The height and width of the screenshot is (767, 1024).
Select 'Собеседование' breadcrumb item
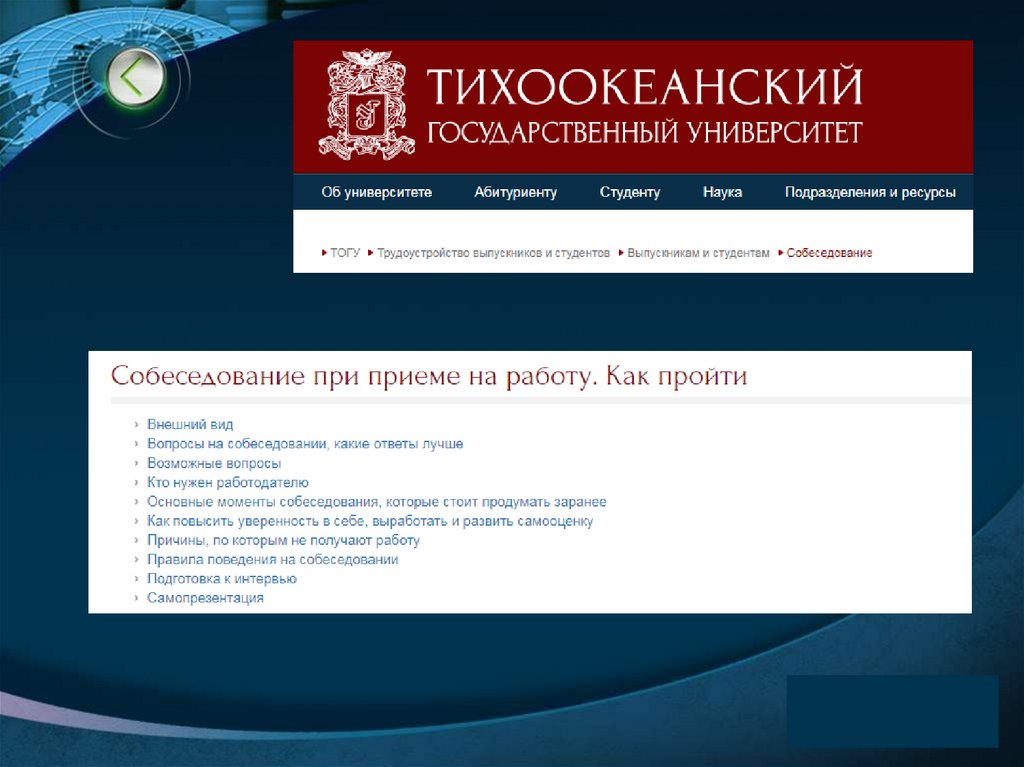[x=829, y=253]
